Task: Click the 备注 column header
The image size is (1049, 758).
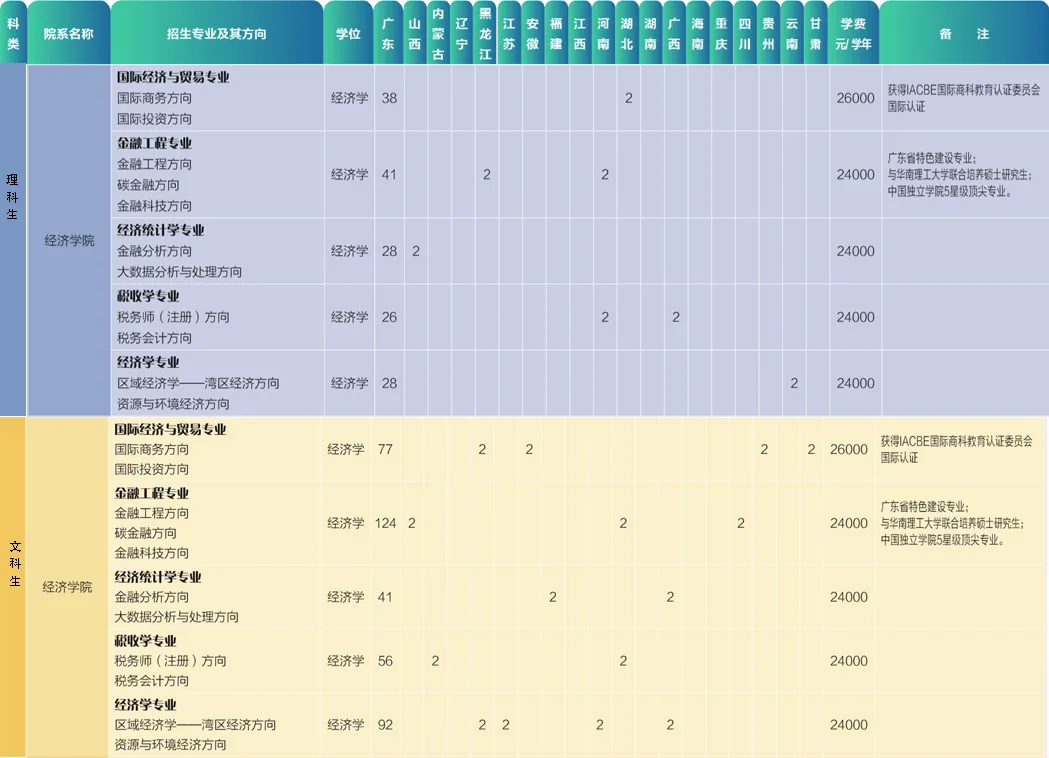Action: pyautogui.click(x=966, y=32)
